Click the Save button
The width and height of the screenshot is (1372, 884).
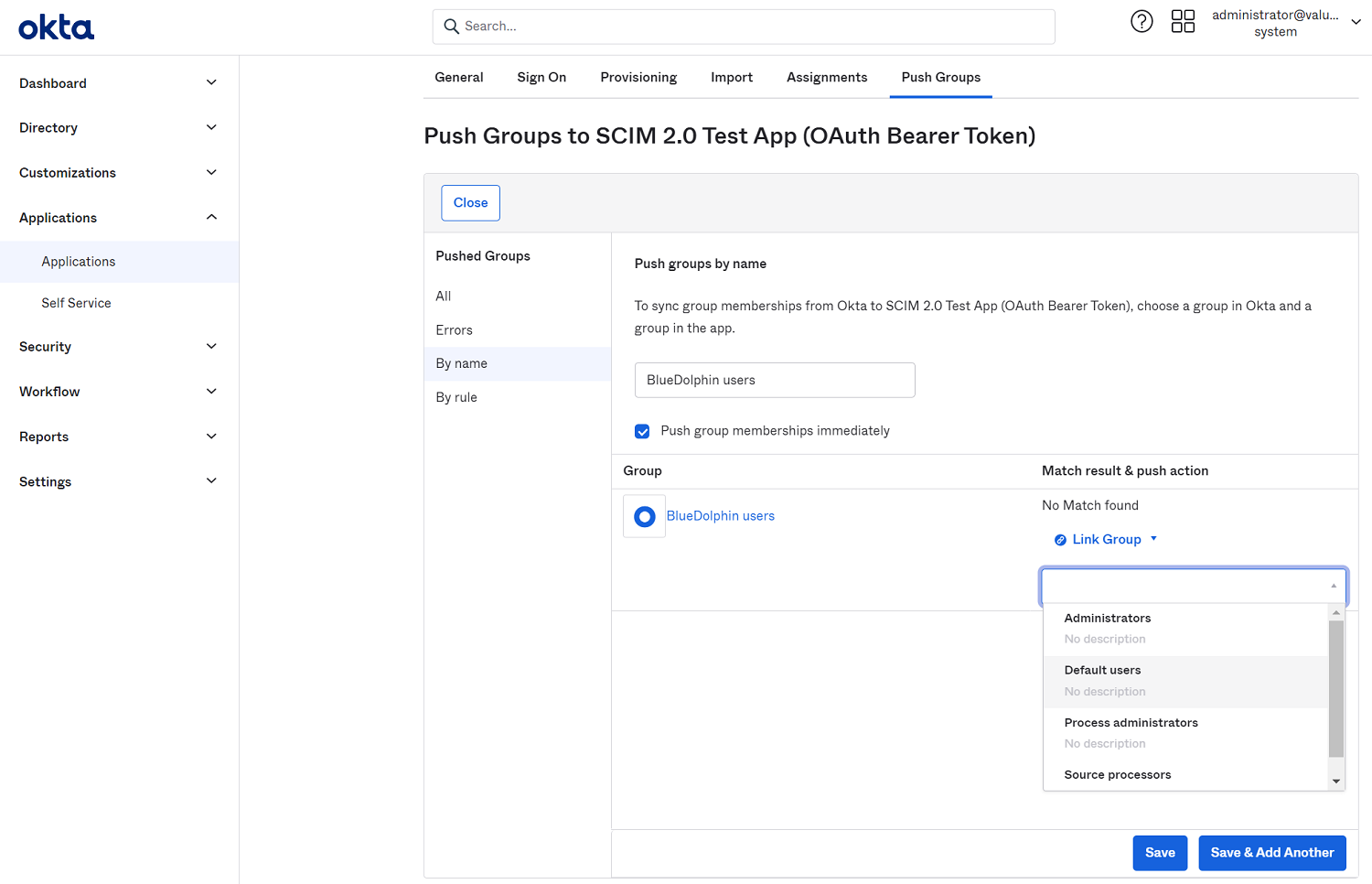pyautogui.click(x=1160, y=853)
